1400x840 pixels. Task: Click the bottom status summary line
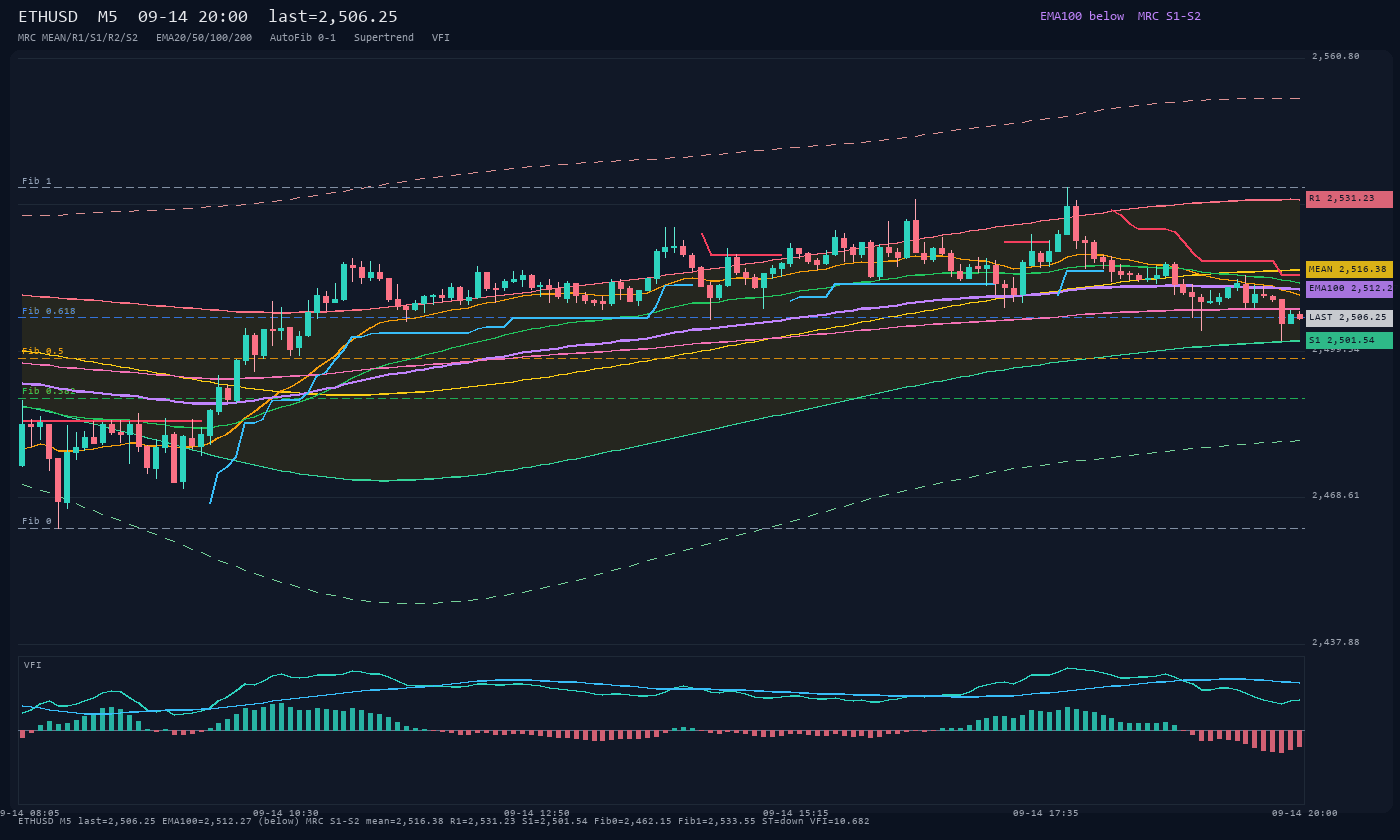444,821
